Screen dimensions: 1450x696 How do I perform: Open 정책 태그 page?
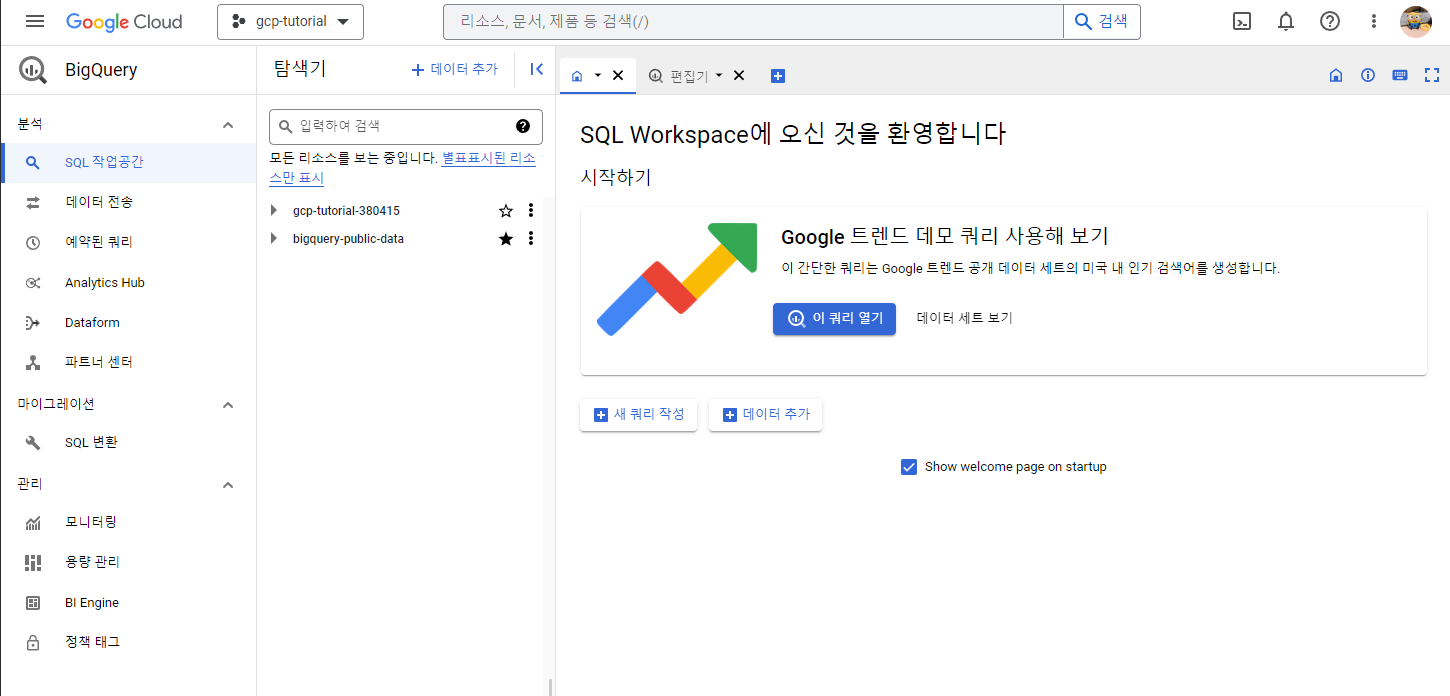128,642
